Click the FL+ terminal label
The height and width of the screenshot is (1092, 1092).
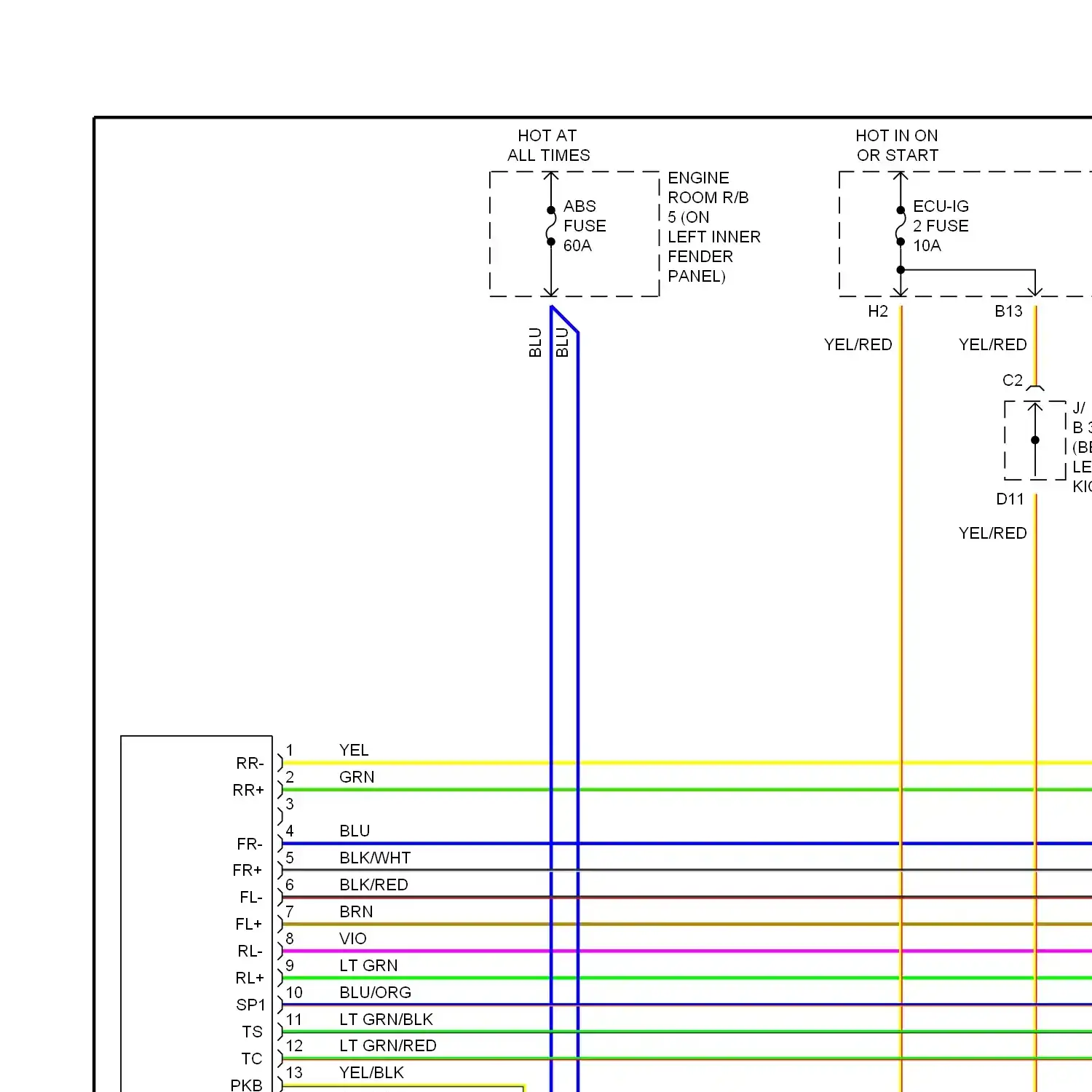point(249,925)
